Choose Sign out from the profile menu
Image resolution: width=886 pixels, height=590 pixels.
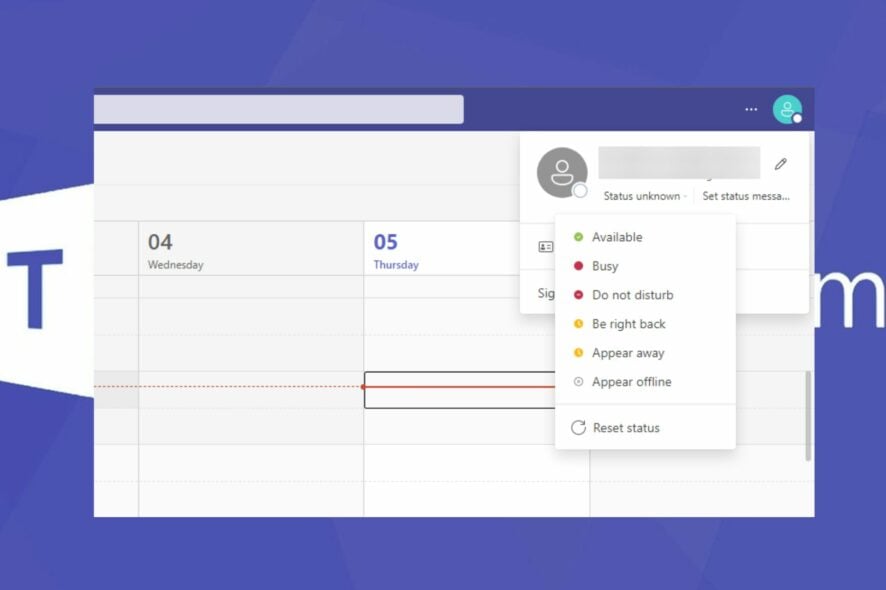[x=546, y=293]
